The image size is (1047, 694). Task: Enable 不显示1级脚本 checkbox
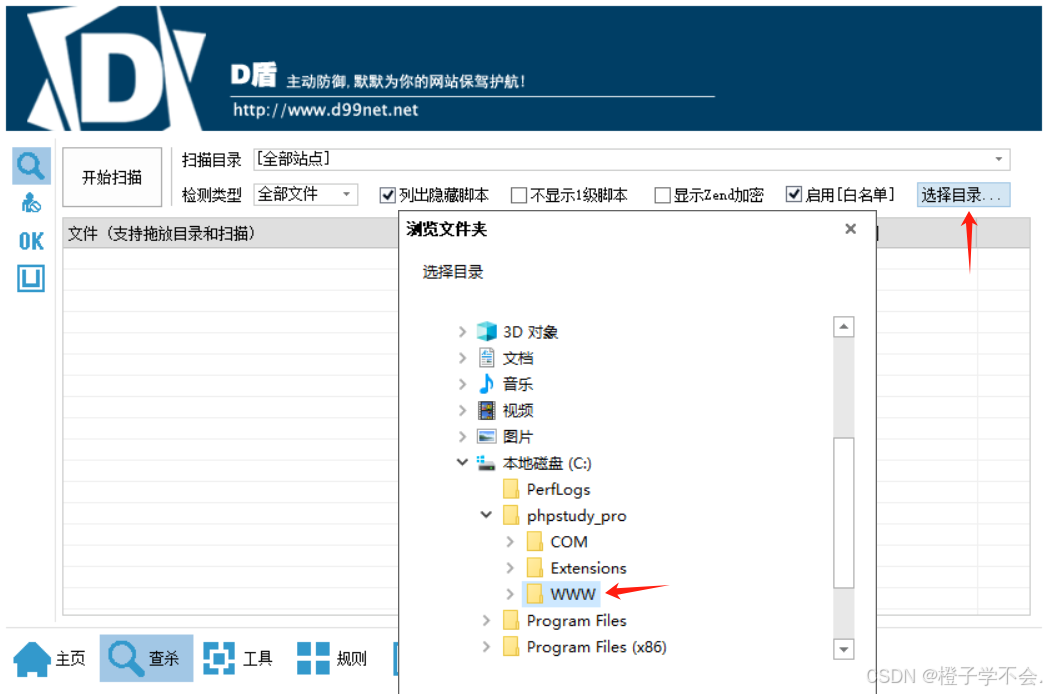518,195
